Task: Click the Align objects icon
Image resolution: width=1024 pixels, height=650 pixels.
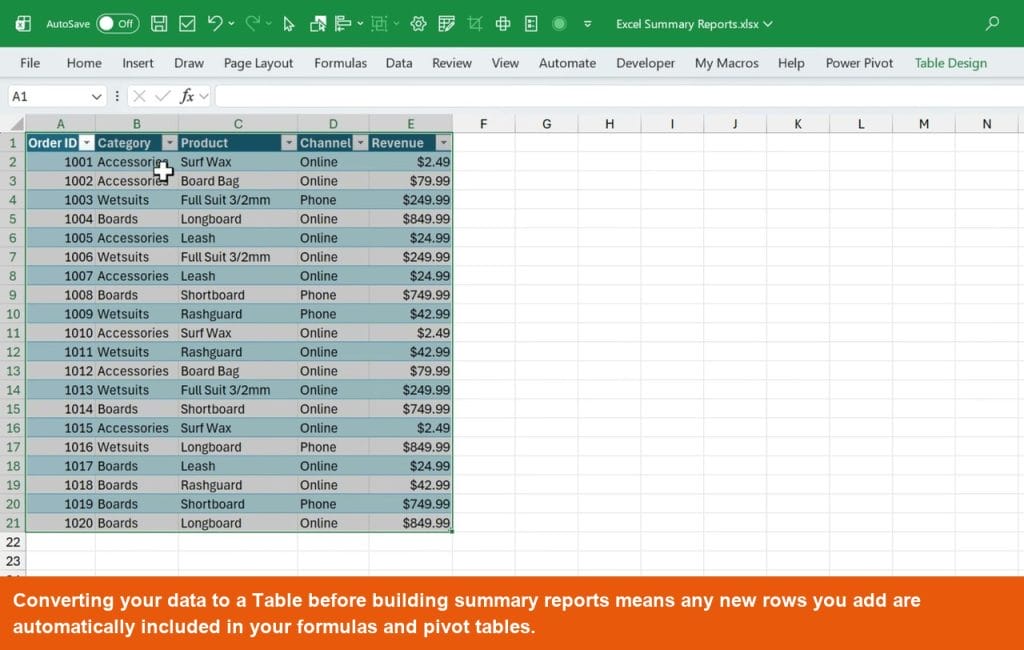Action: point(343,24)
